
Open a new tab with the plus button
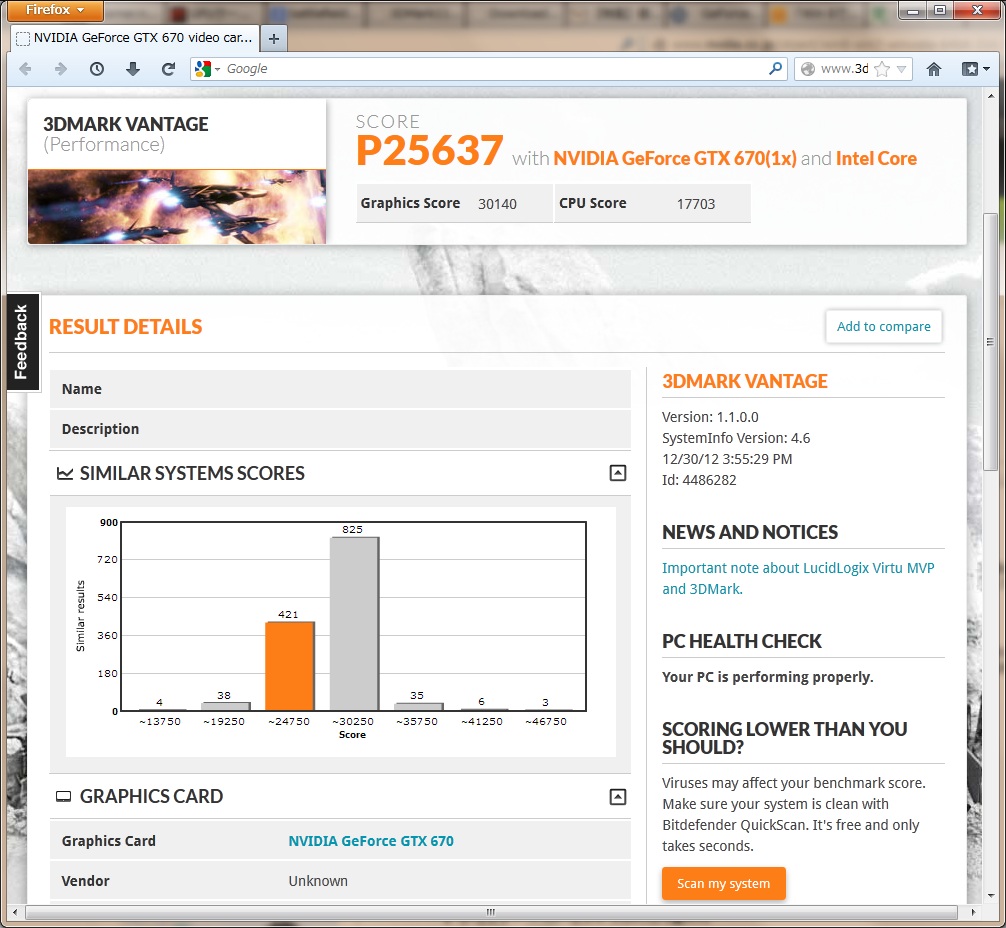point(274,39)
